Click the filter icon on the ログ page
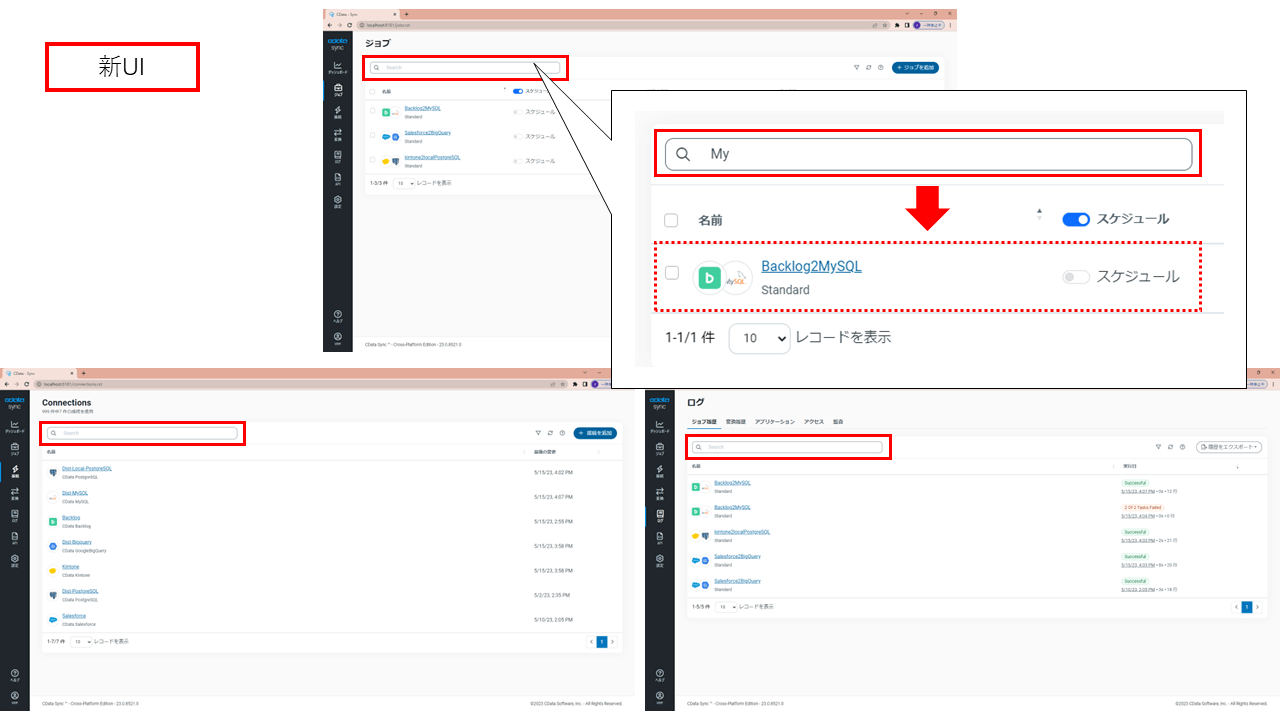 pos(1158,447)
